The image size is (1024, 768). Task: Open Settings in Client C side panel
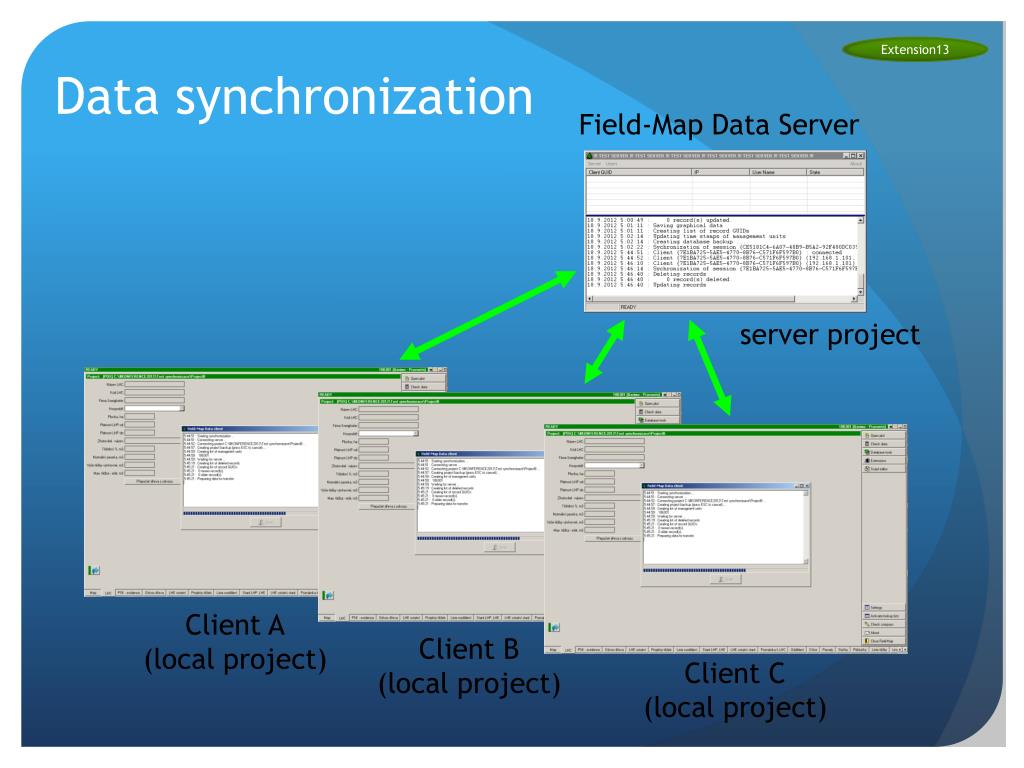click(x=884, y=607)
